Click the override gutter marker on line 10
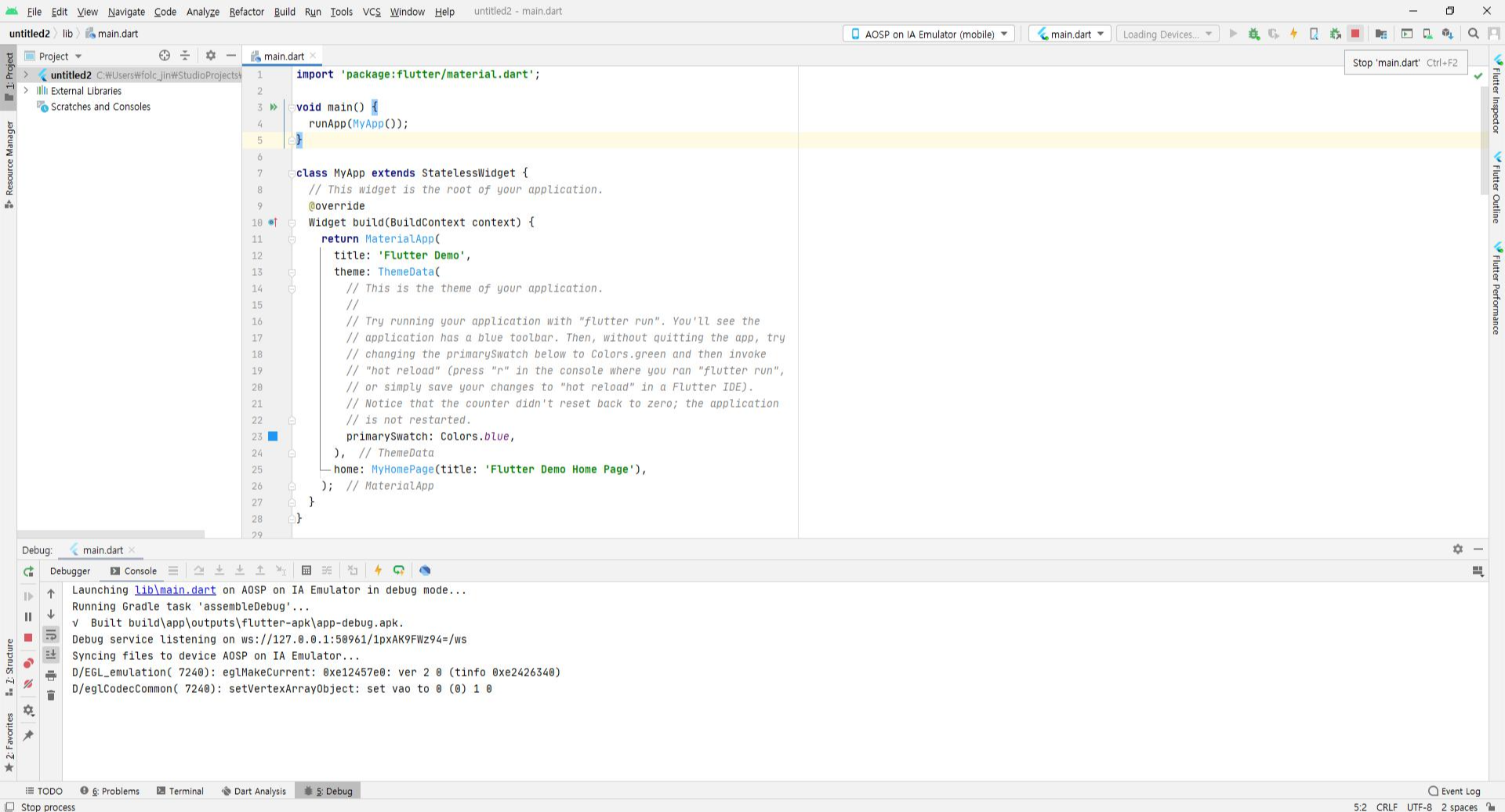The image size is (1505, 812). [x=273, y=223]
